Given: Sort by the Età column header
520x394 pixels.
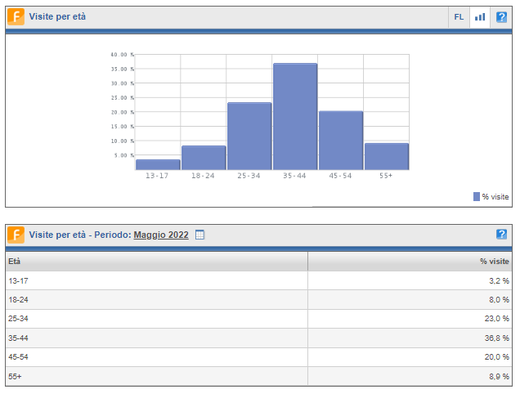Looking at the screenshot, I should pos(157,261).
